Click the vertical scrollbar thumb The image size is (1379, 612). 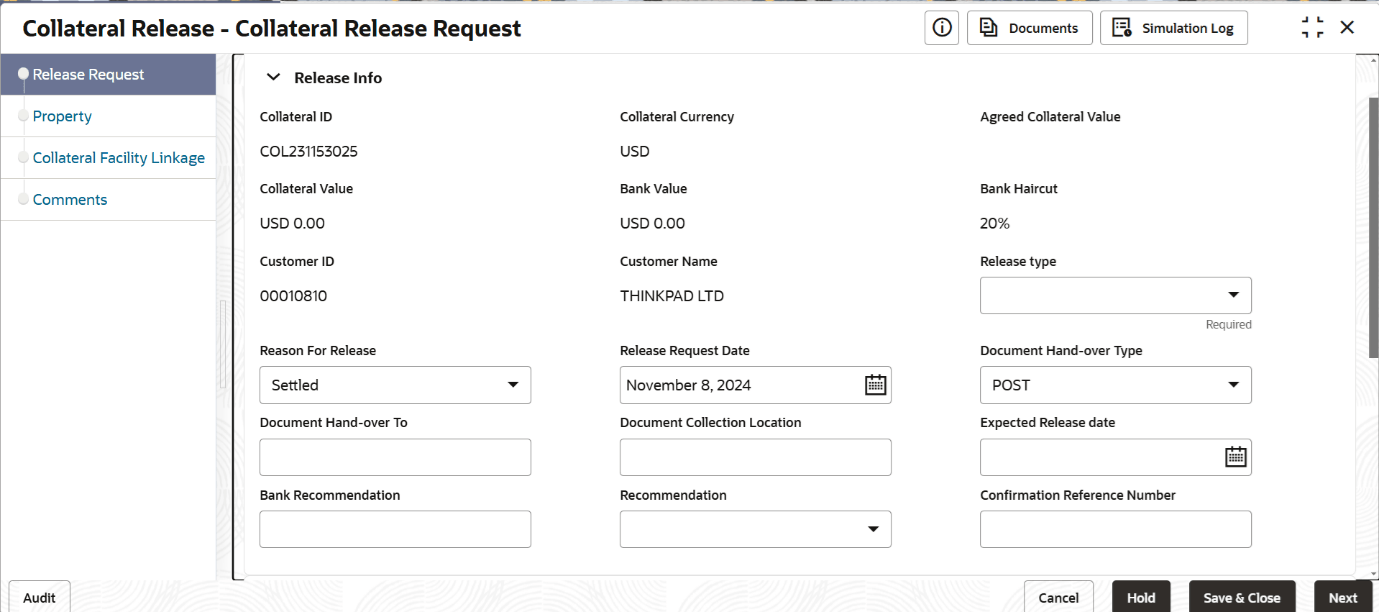[1373, 228]
